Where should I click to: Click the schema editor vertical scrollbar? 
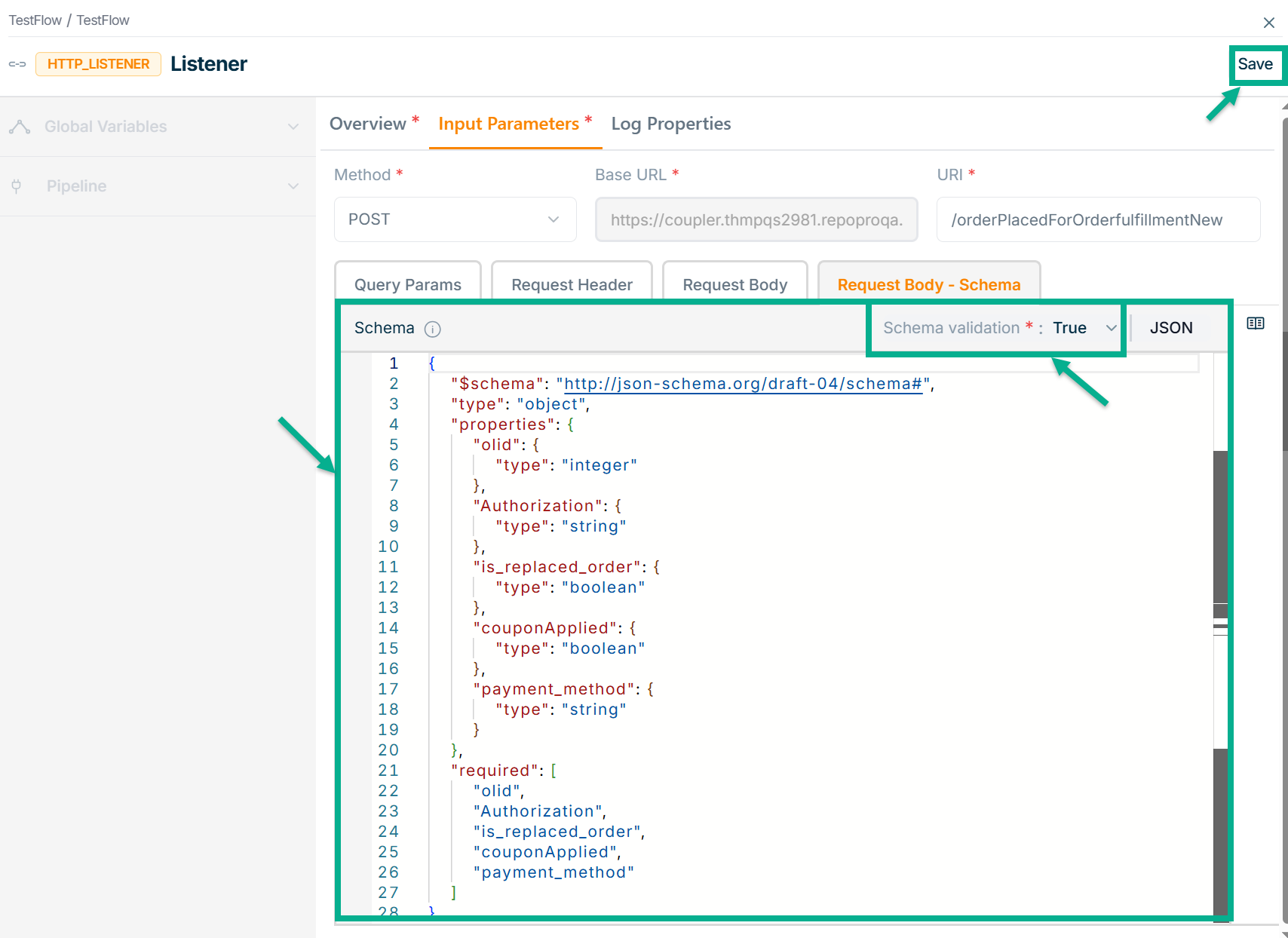(1220, 528)
